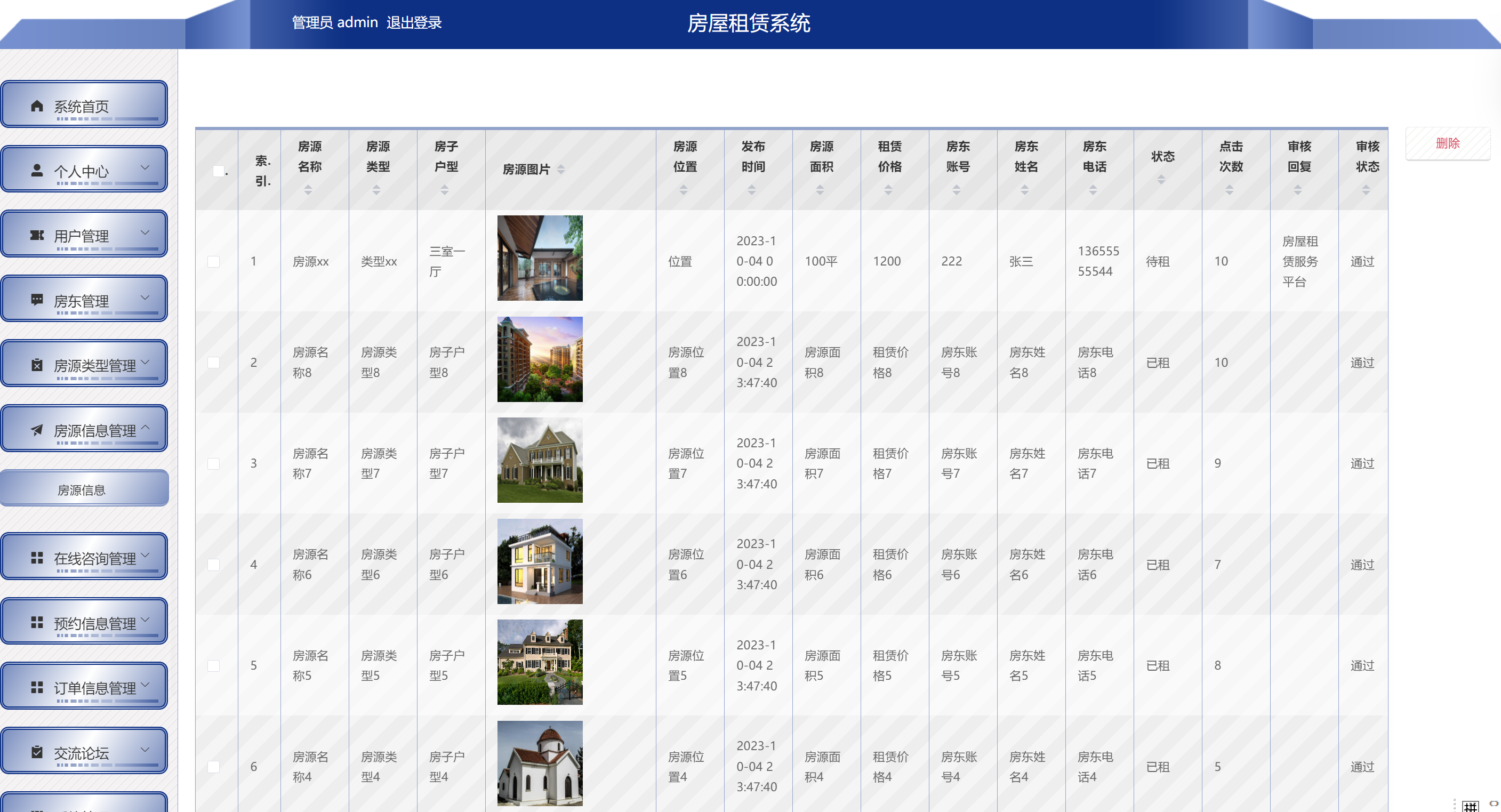Open the 交流论坛 menu label
Screen dimensions: 1501x812
pyautogui.click(x=81, y=753)
